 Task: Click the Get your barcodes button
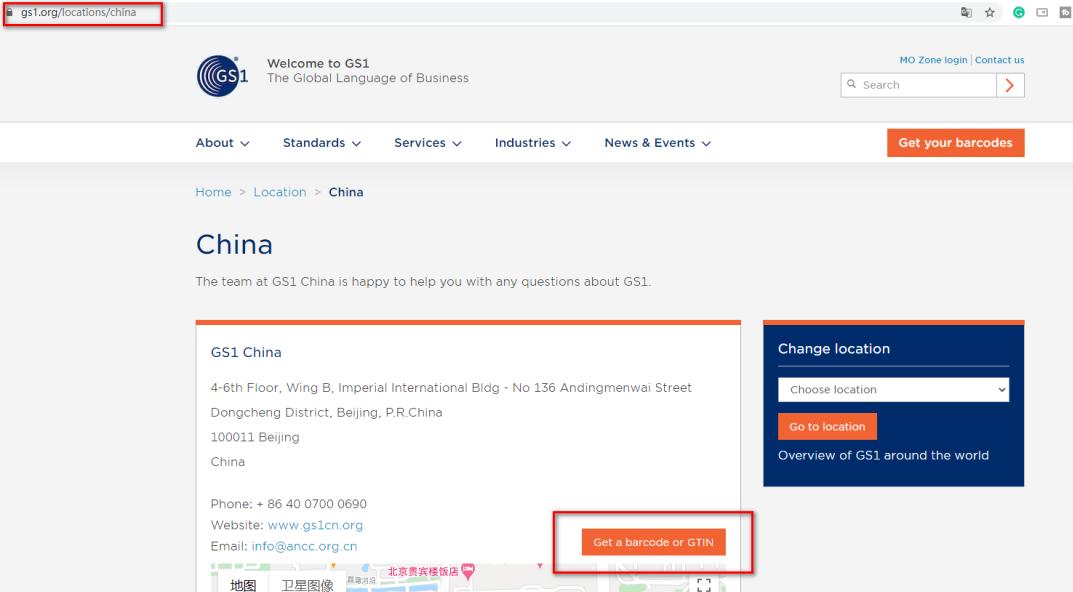tap(955, 142)
